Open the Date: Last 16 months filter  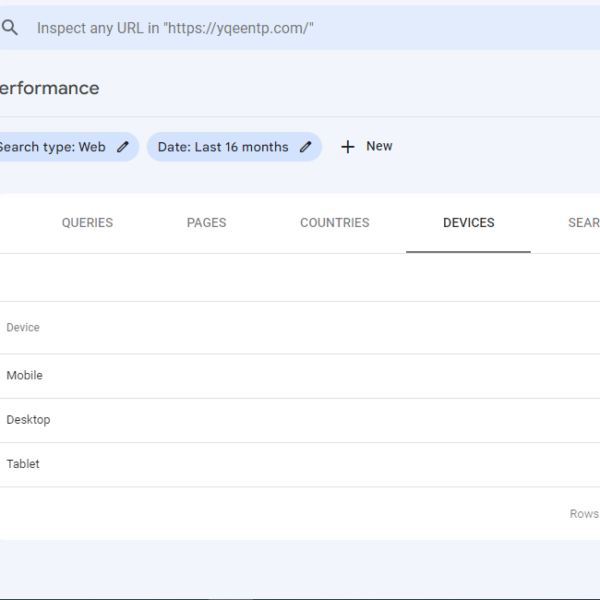point(234,147)
